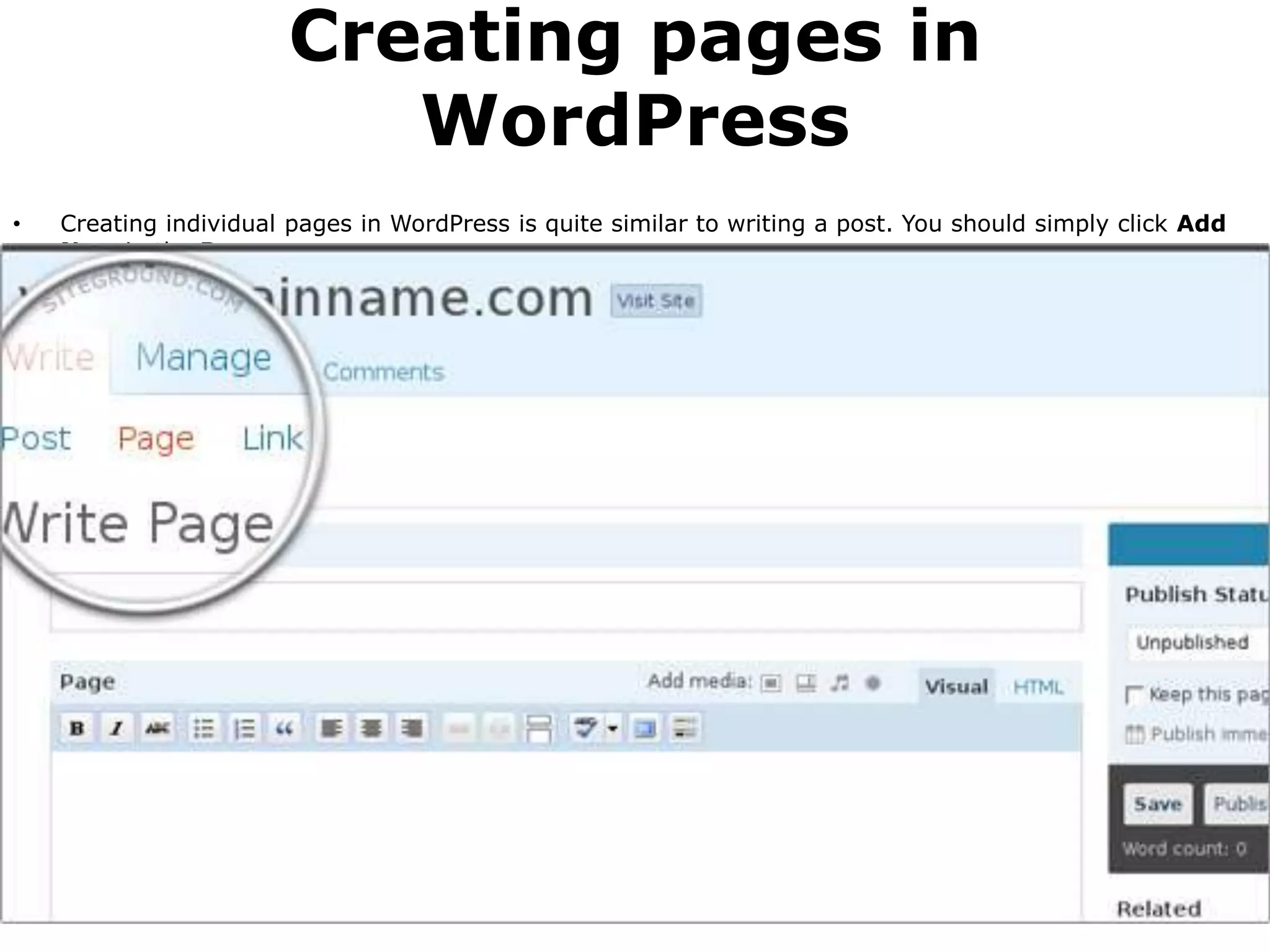Align text right
The height and width of the screenshot is (952, 1270).
(x=412, y=728)
